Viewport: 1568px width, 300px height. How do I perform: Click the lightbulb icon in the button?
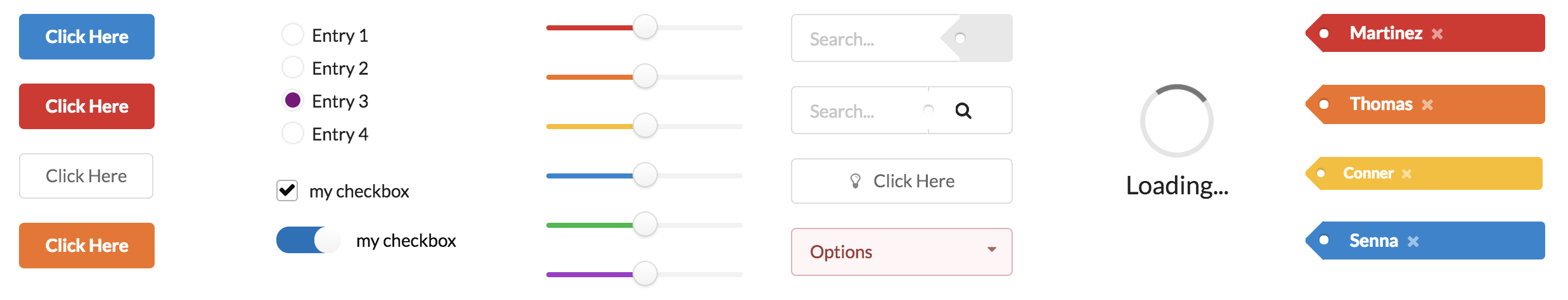pyautogui.click(x=855, y=181)
